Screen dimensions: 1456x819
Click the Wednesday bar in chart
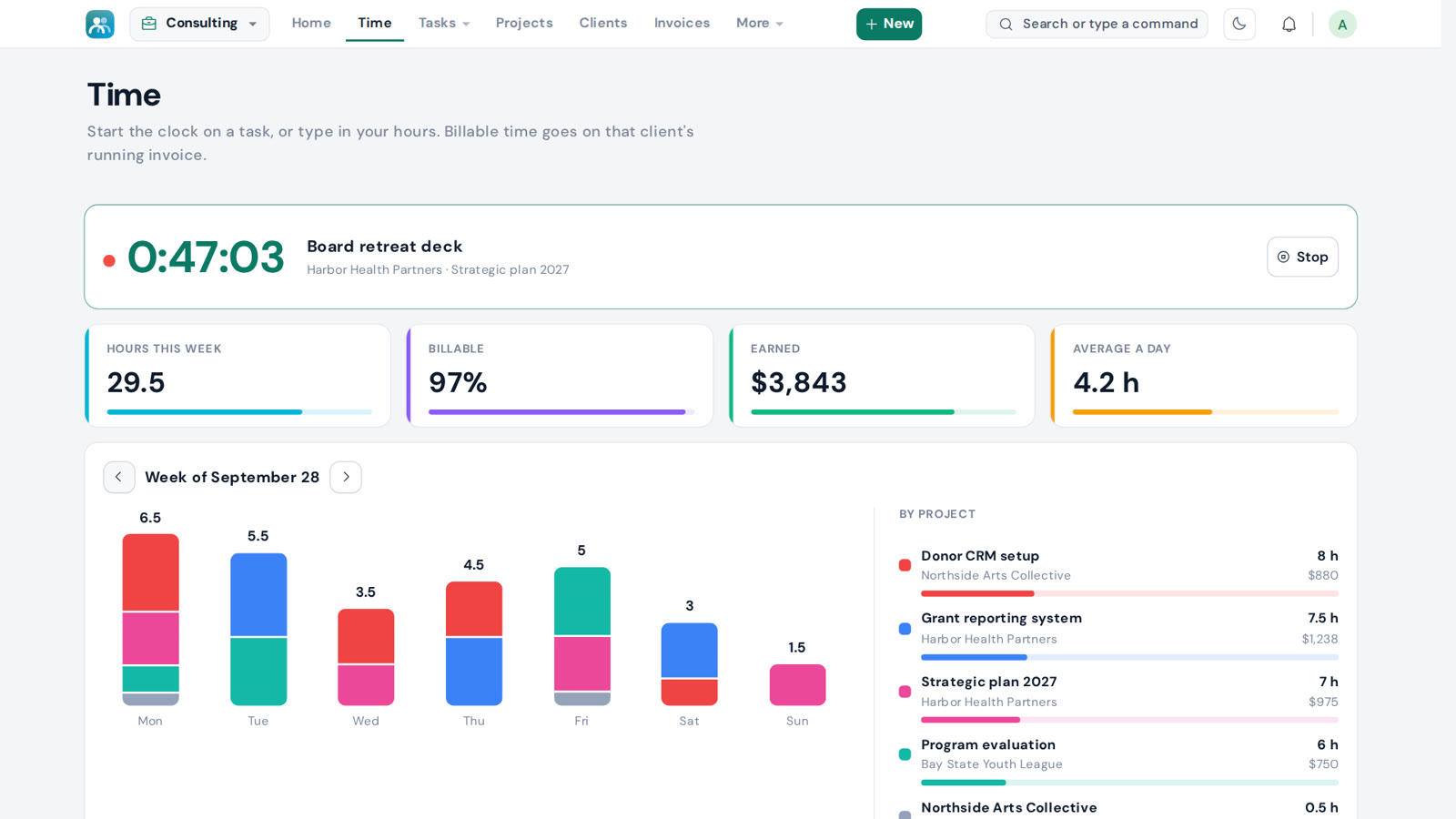366,657
